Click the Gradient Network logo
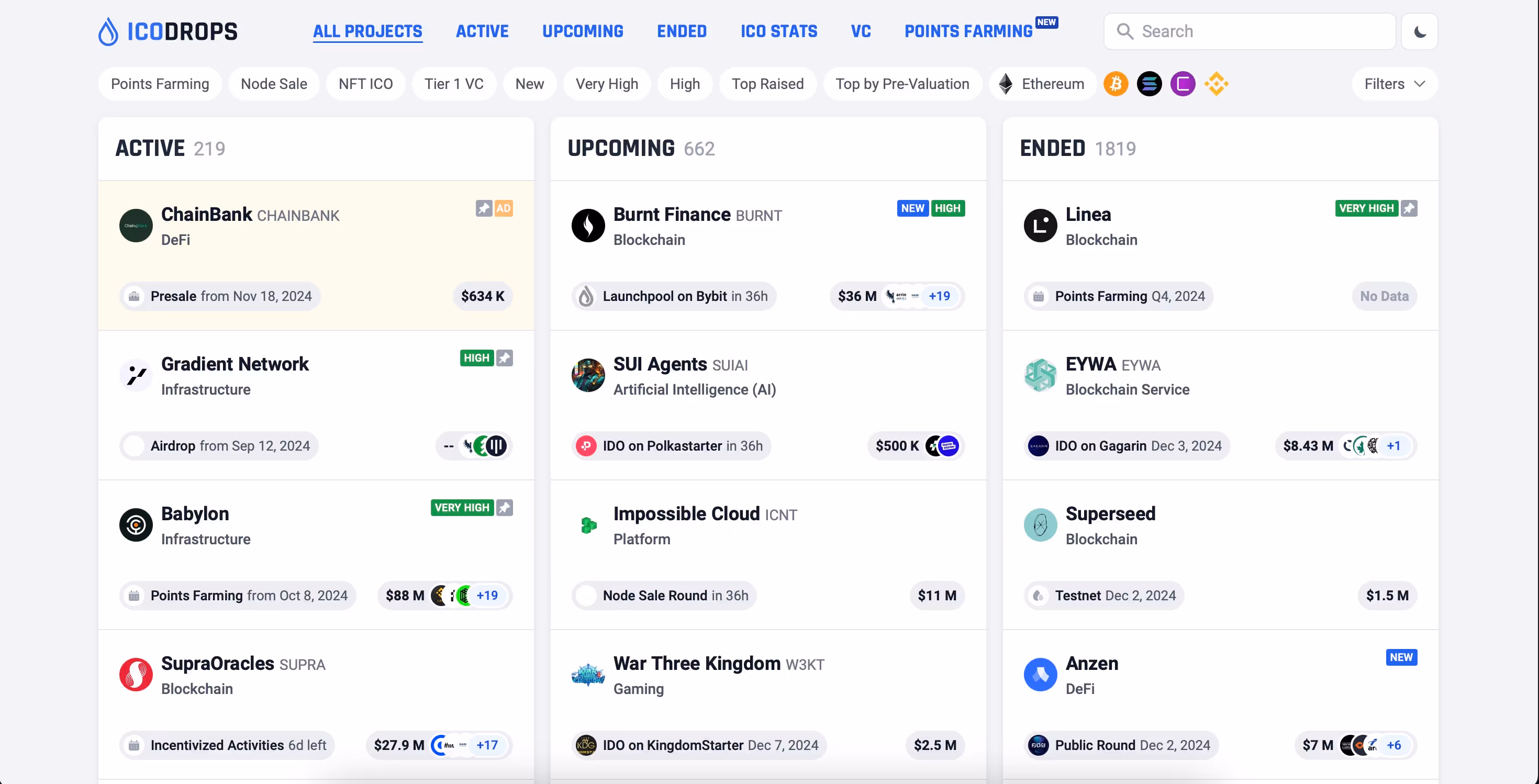This screenshot has height=784, width=1539. tap(136, 375)
